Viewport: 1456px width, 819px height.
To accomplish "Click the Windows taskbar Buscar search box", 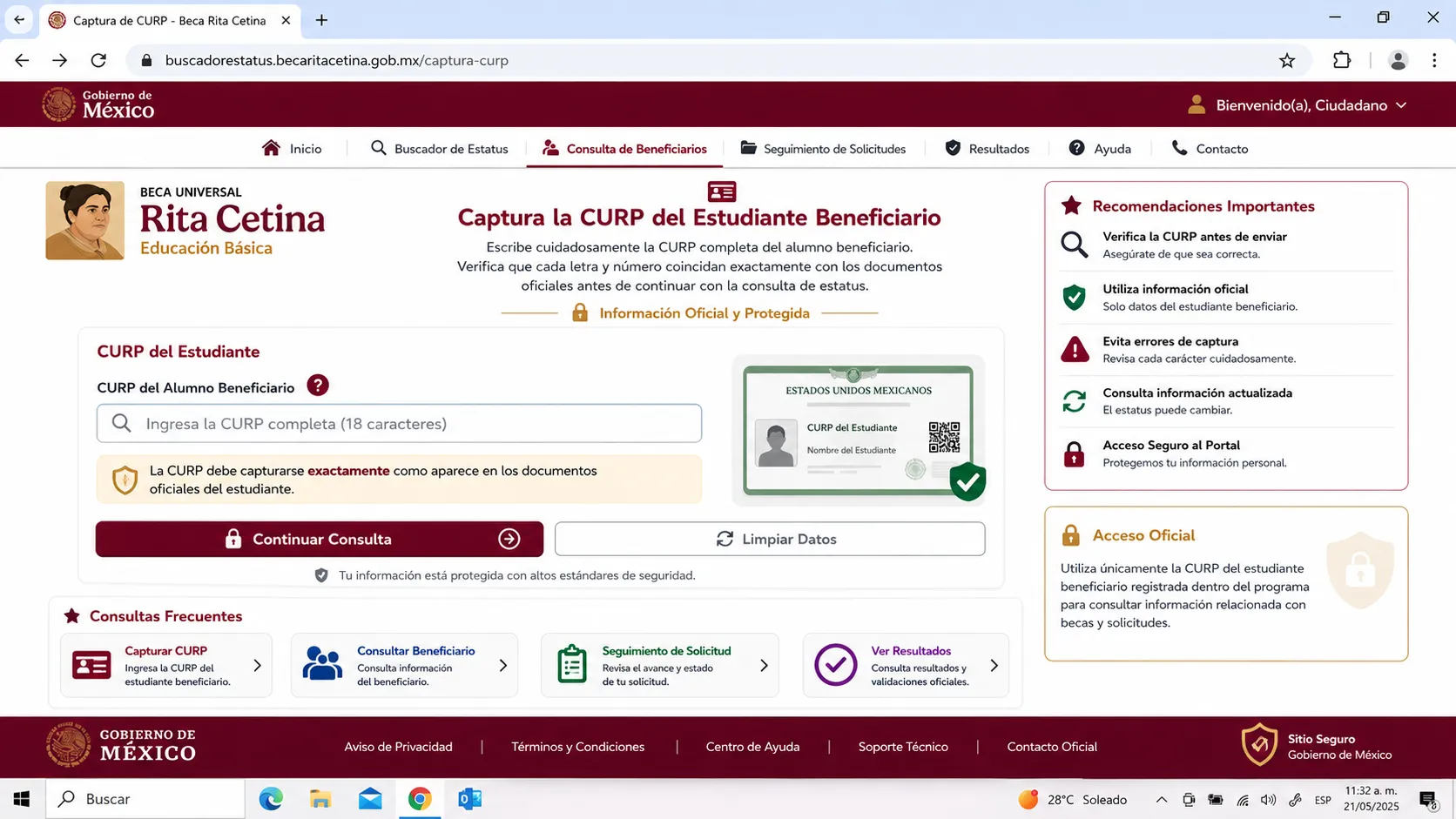I will click(x=145, y=799).
